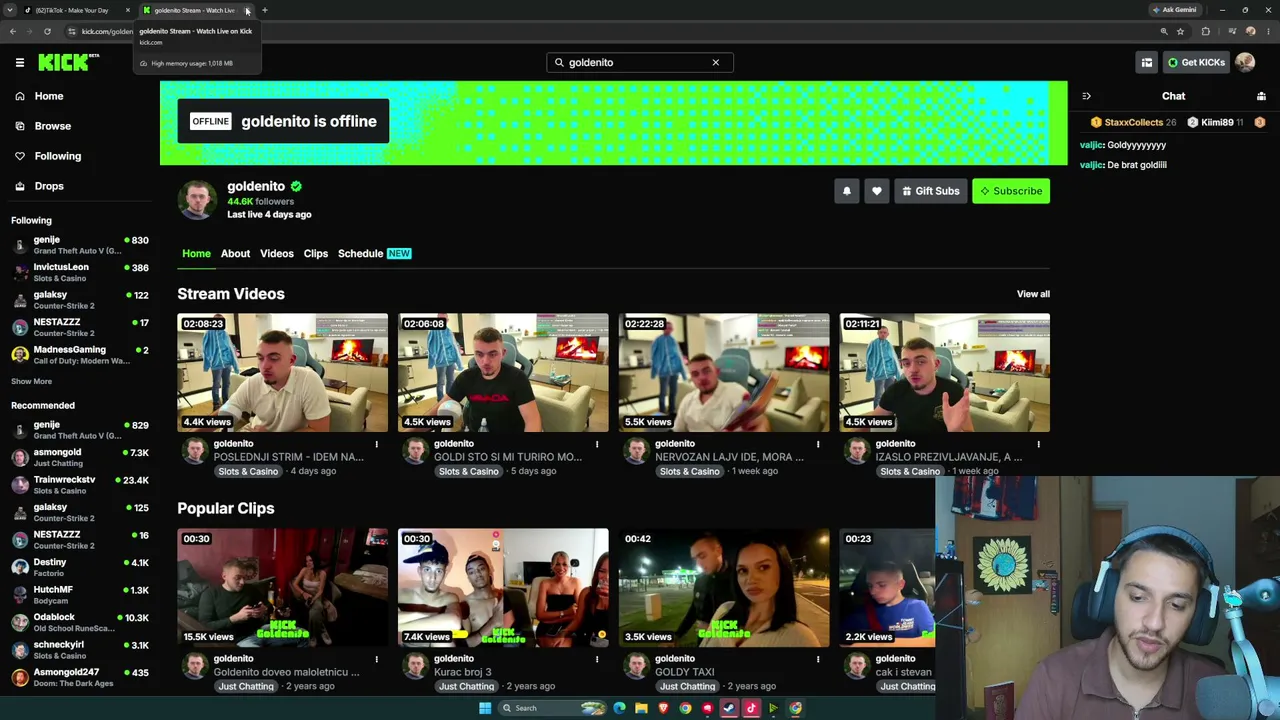The width and height of the screenshot is (1280, 720).
Task: Open the POSLEDNJI STRIM video thumbnail
Action: click(x=282, y=373)
